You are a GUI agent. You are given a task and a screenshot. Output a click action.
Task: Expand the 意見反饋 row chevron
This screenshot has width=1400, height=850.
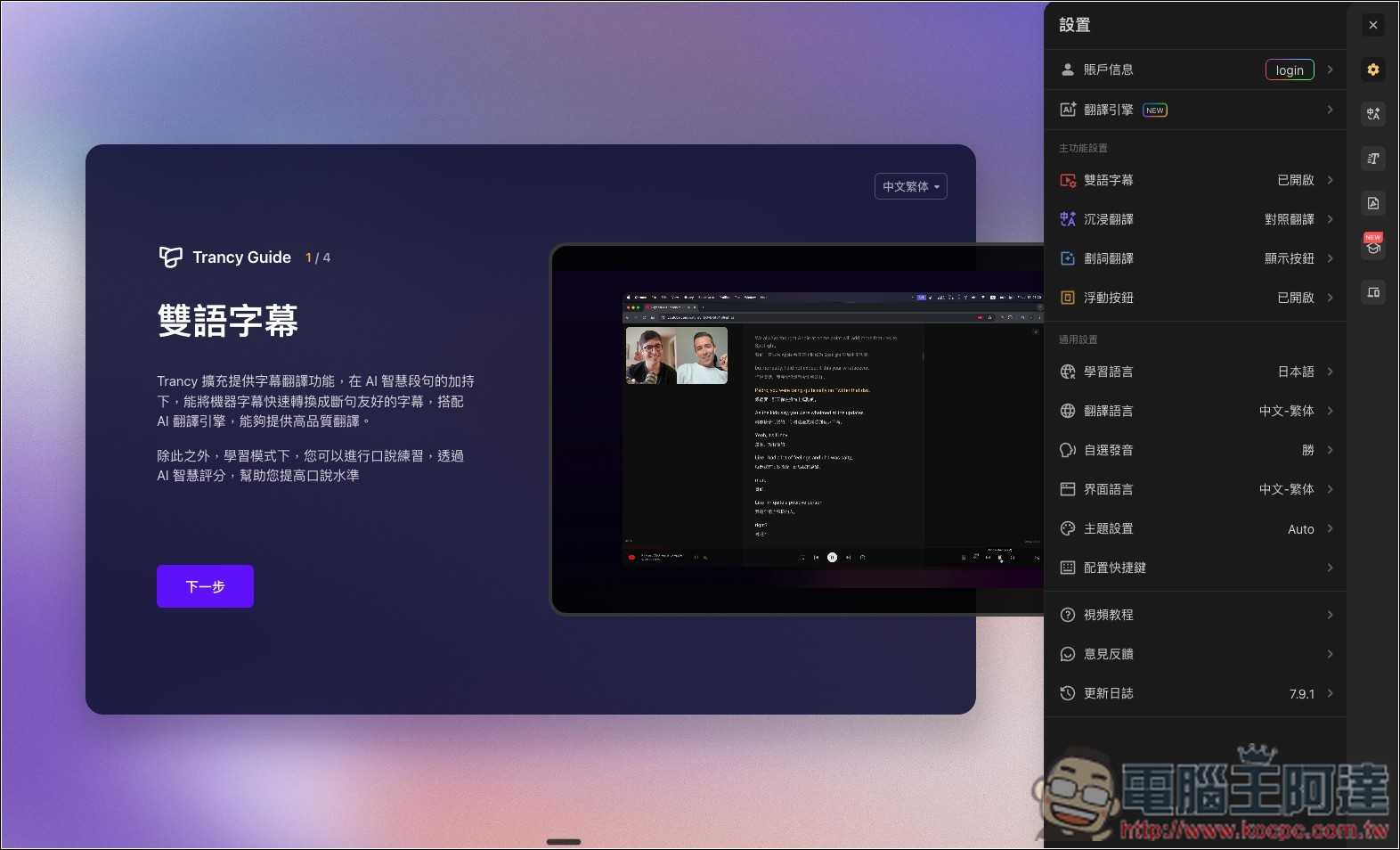(x=1330, y=654)
